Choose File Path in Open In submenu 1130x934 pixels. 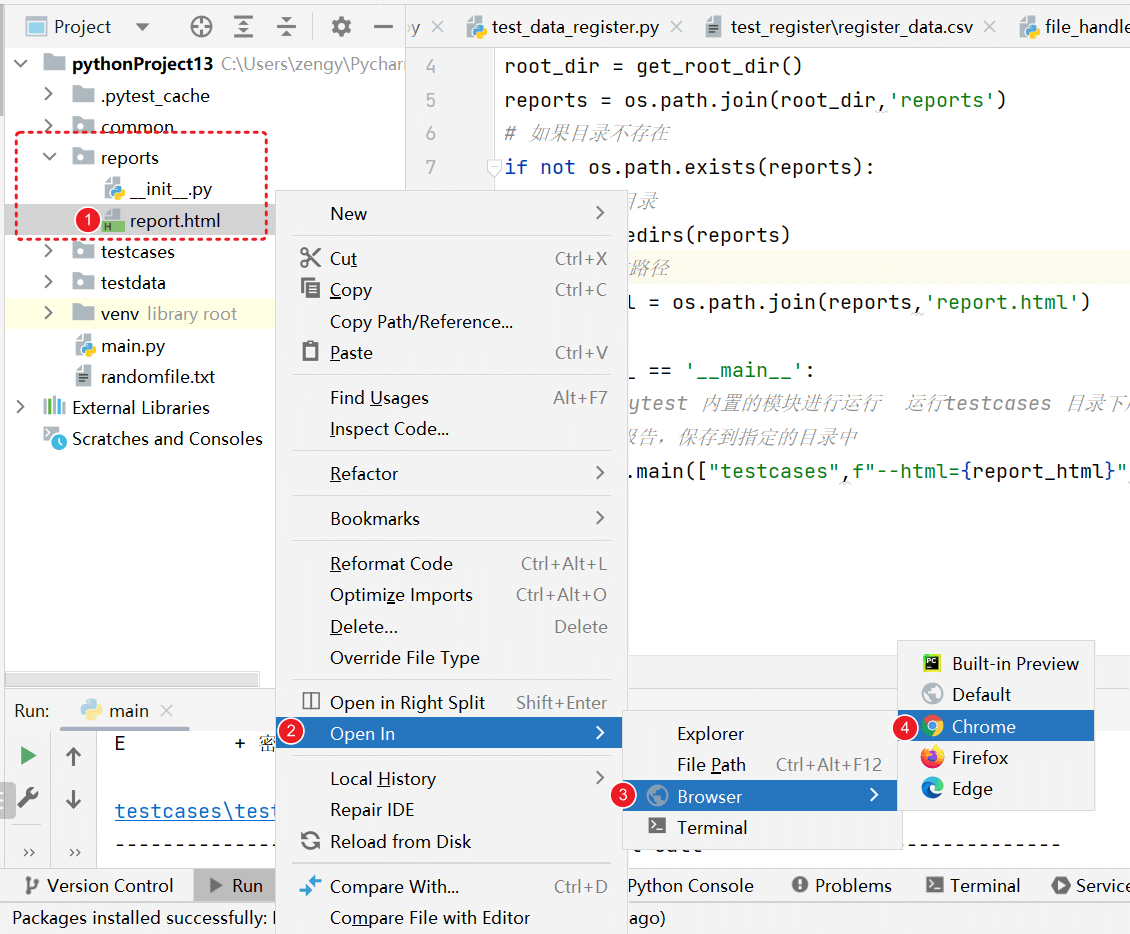tap(761, 765)
